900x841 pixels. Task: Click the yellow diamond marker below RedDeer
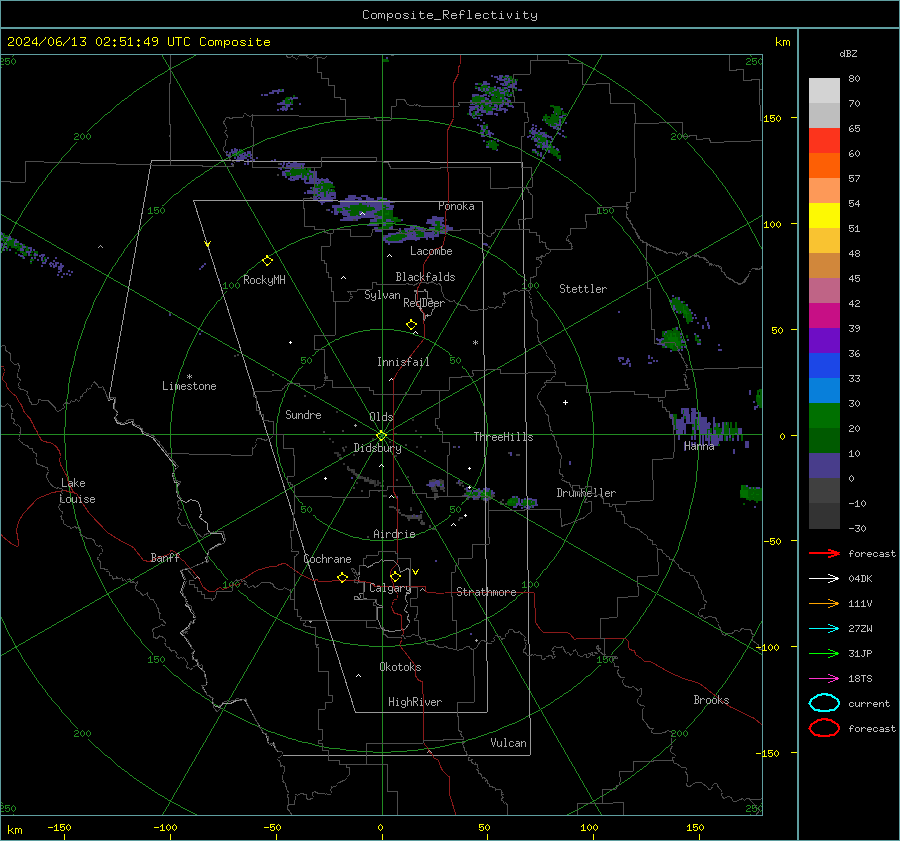click(412, 325)
